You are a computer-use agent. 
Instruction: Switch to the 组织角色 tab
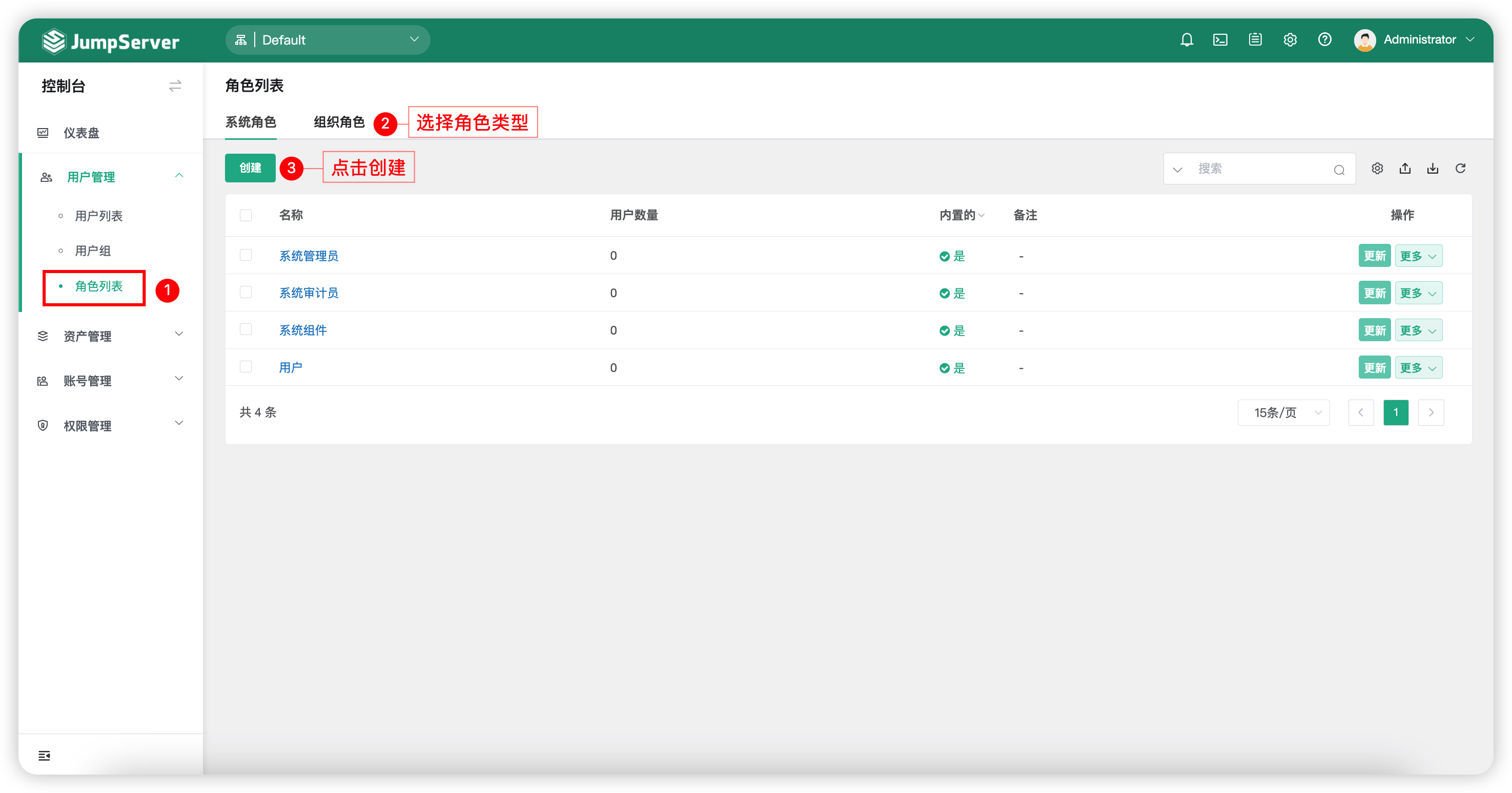(x=339, y=122)
